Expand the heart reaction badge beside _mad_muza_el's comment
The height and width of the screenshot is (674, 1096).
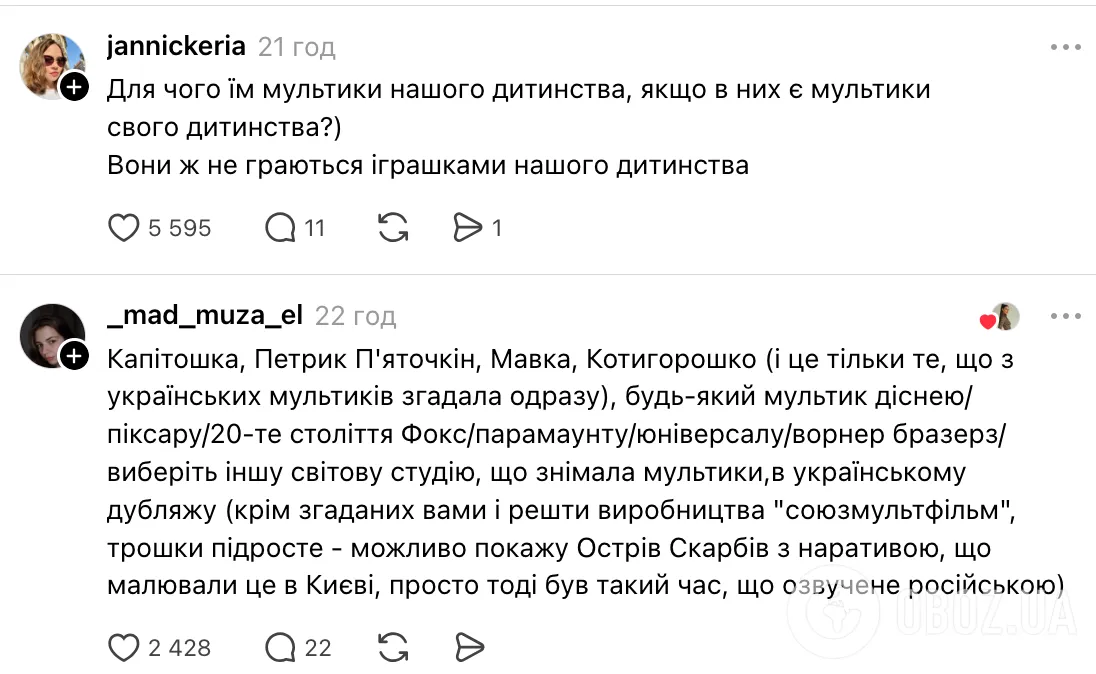pyautogui.click(x=996, y=316)
